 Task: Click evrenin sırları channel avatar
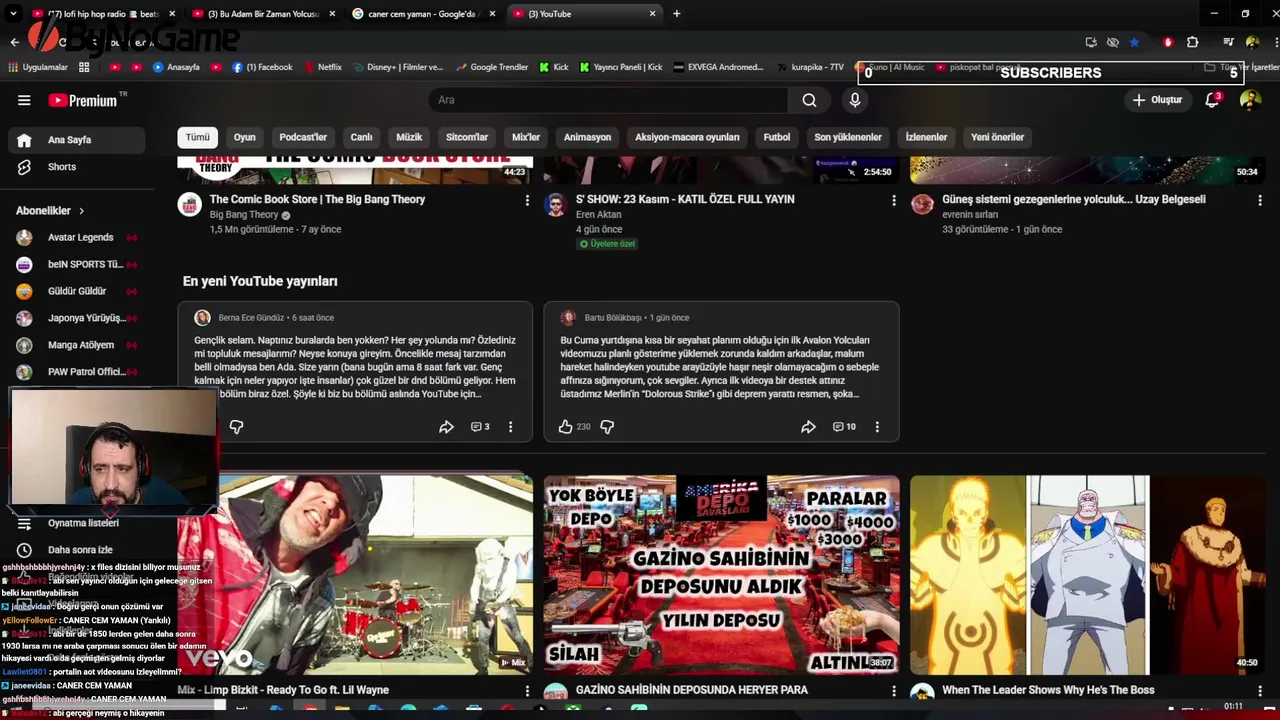pyautogui.click(x=922, y=205)
